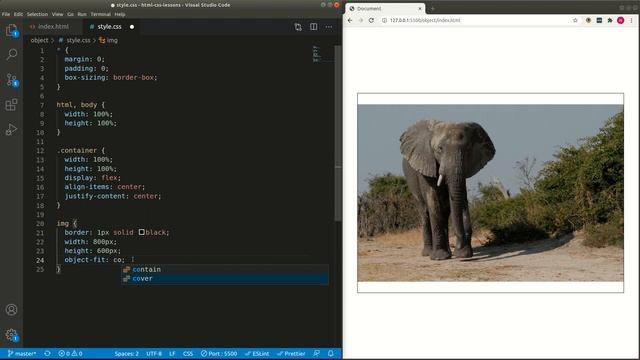Open the Explorer view in activity bar
Image resolution: width=640 pixels, height=360 pixels.
pyautogui.click(x=11, y=30)
